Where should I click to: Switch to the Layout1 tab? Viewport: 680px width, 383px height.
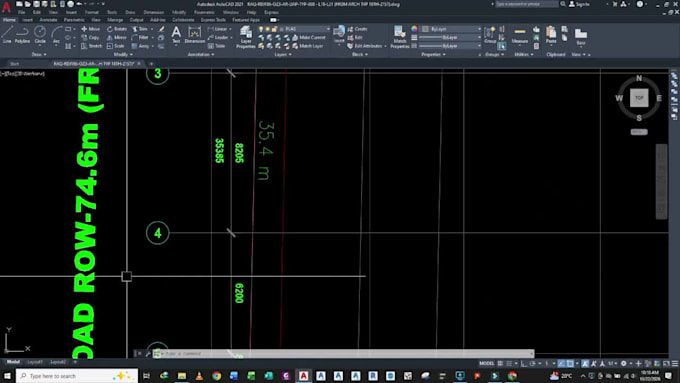[x=35, y=362]
